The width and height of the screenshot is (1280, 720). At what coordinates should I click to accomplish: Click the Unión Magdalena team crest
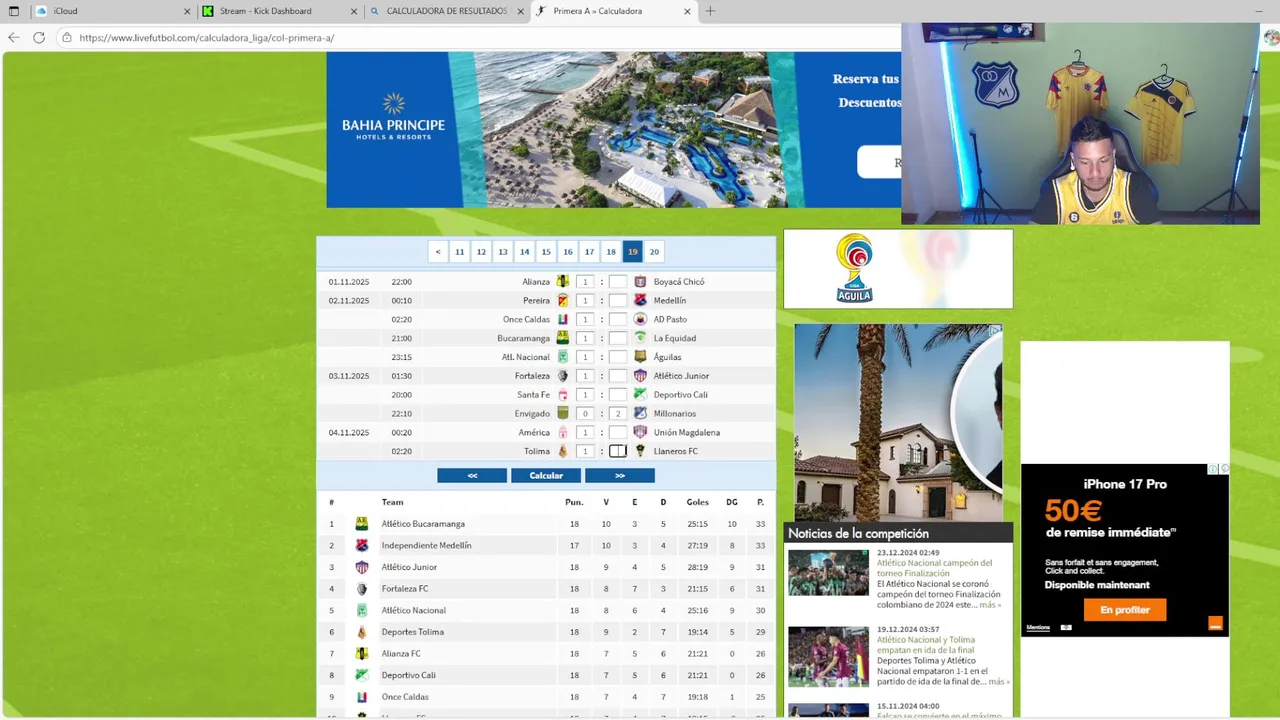tap(640, 432)
